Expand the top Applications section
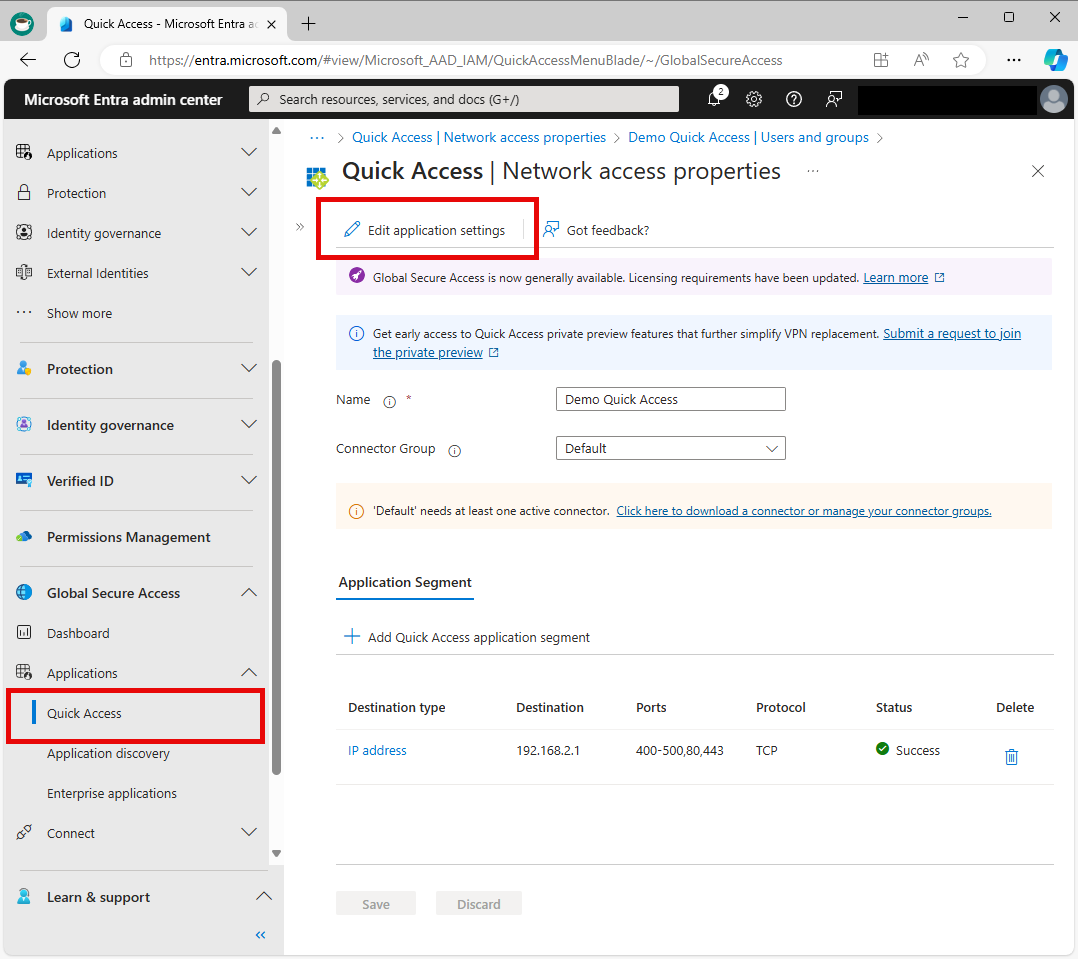1078x959 pixels. (x=249, y=152)
